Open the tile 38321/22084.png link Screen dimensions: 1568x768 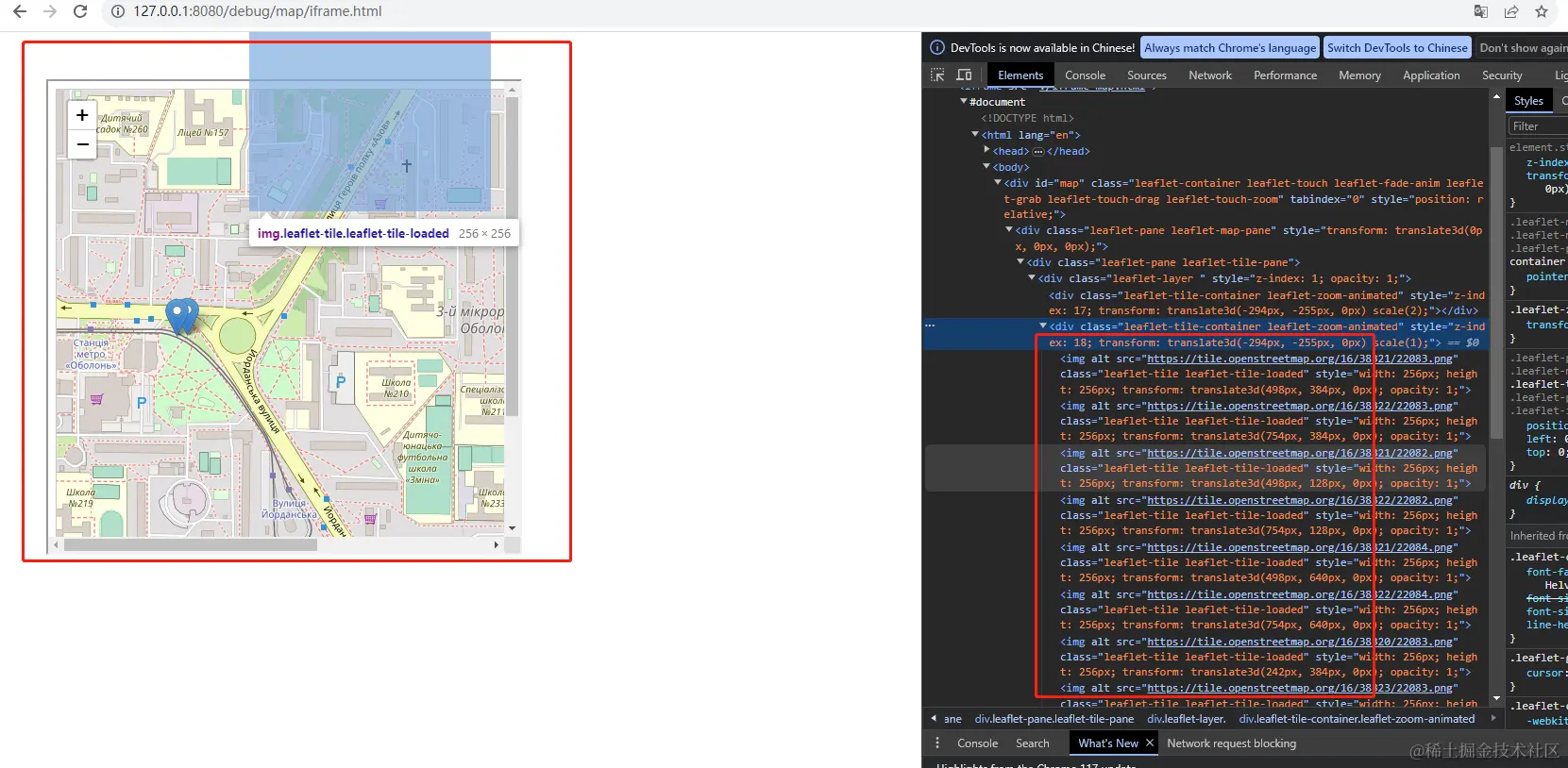(1300, 547)
